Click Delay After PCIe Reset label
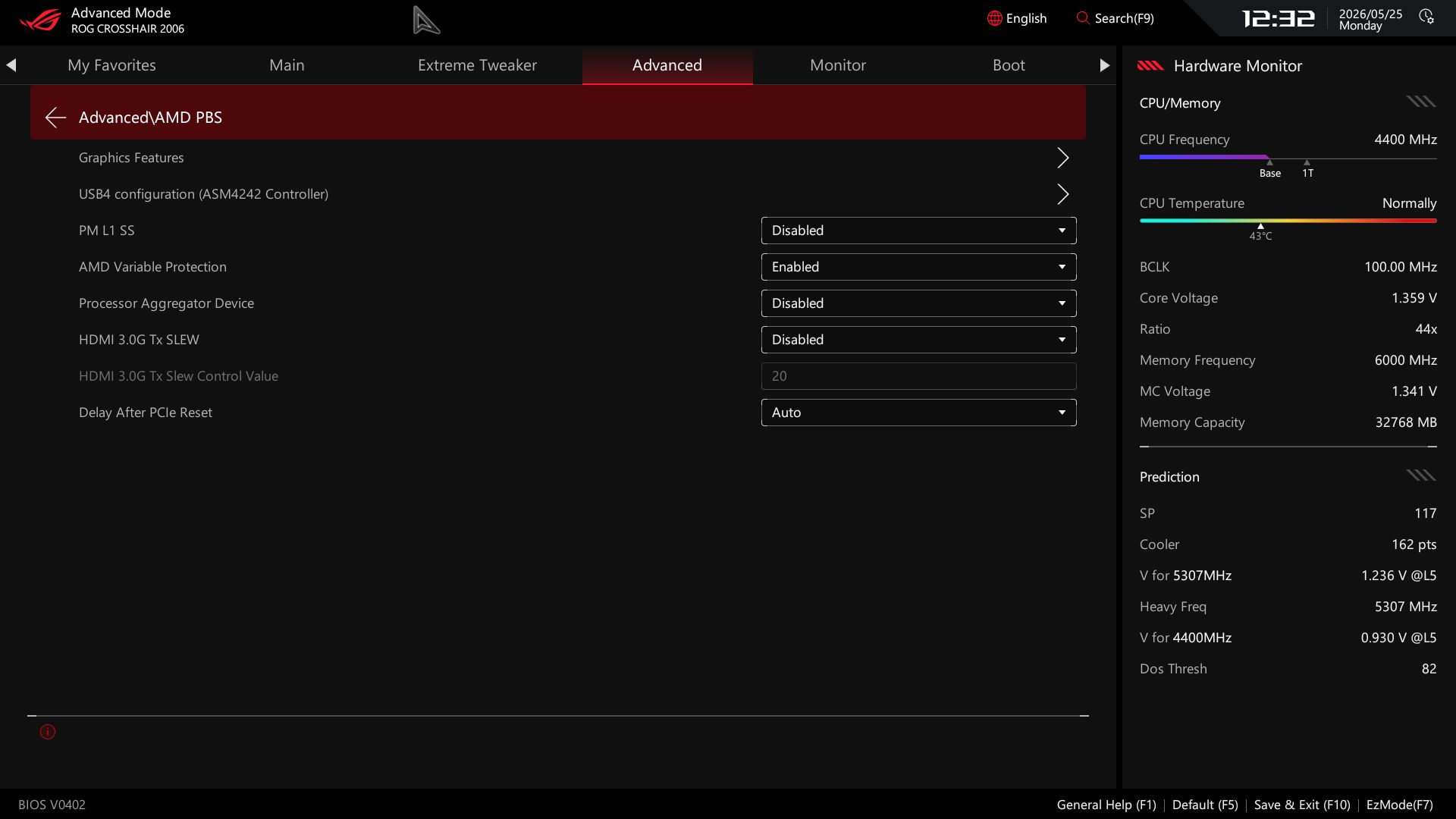This screenshot has width=1456, height=819. tap(145, 413)
